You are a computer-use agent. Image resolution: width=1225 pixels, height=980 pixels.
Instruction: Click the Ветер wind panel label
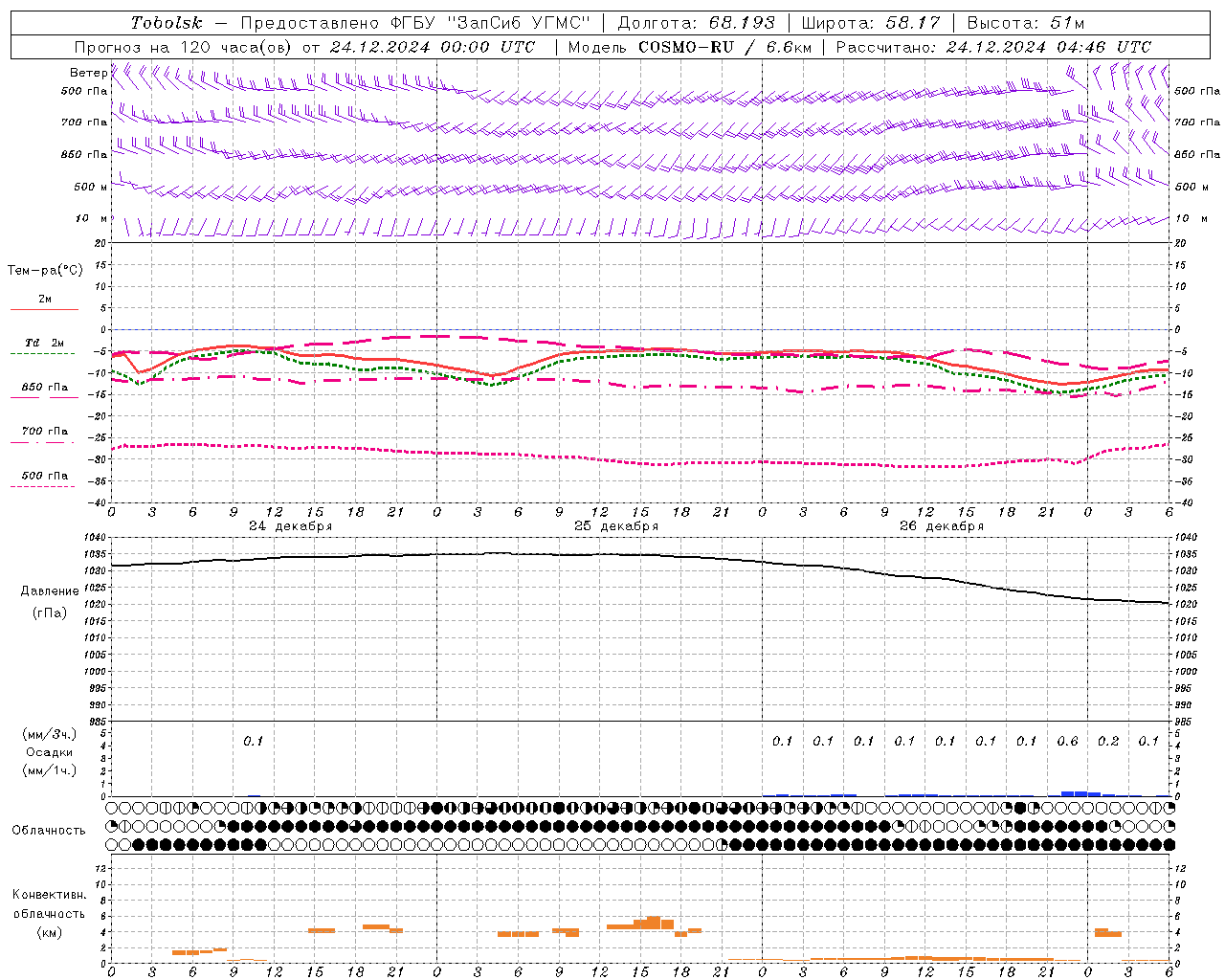(x=89, y=73)
